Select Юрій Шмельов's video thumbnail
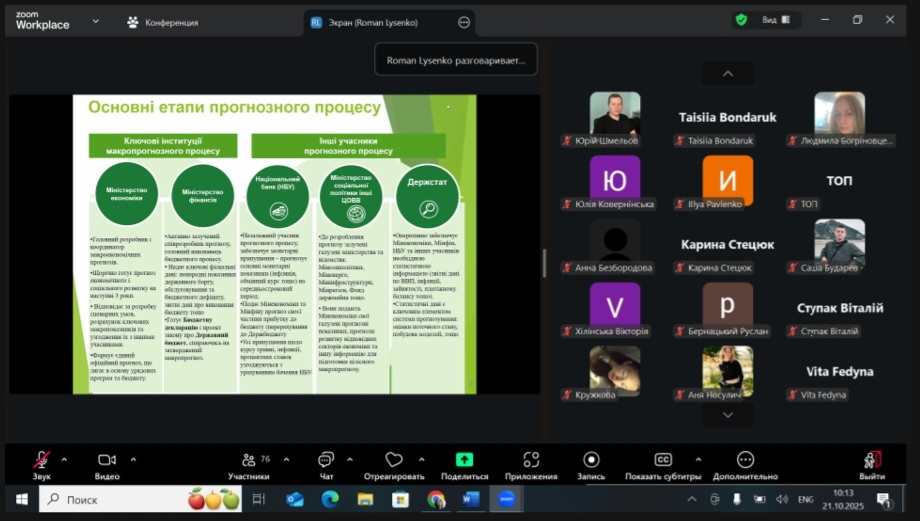The height and width of the screenshot is (521, 920). (x=614, y=113)
